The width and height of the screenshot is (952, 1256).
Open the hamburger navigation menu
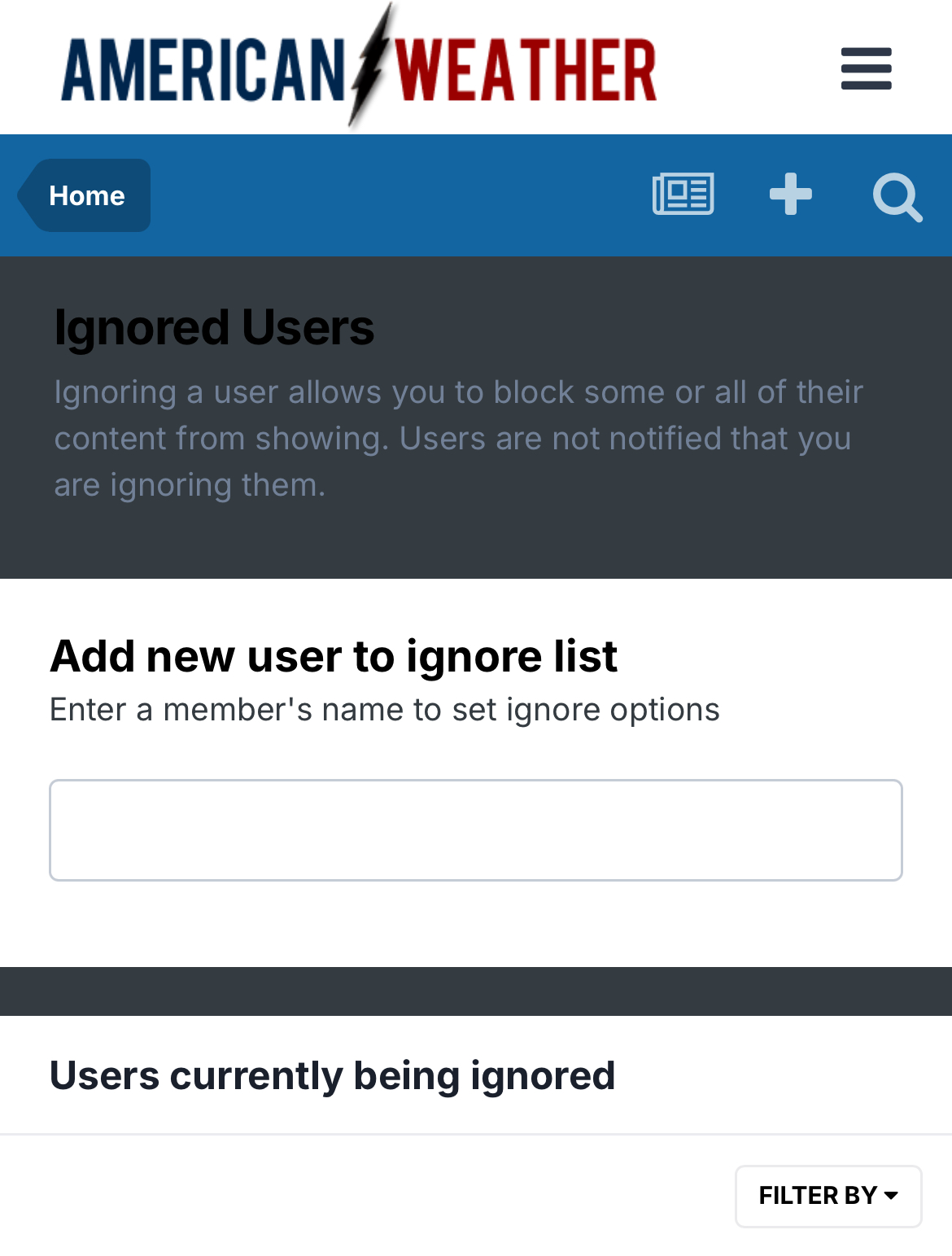866,68
